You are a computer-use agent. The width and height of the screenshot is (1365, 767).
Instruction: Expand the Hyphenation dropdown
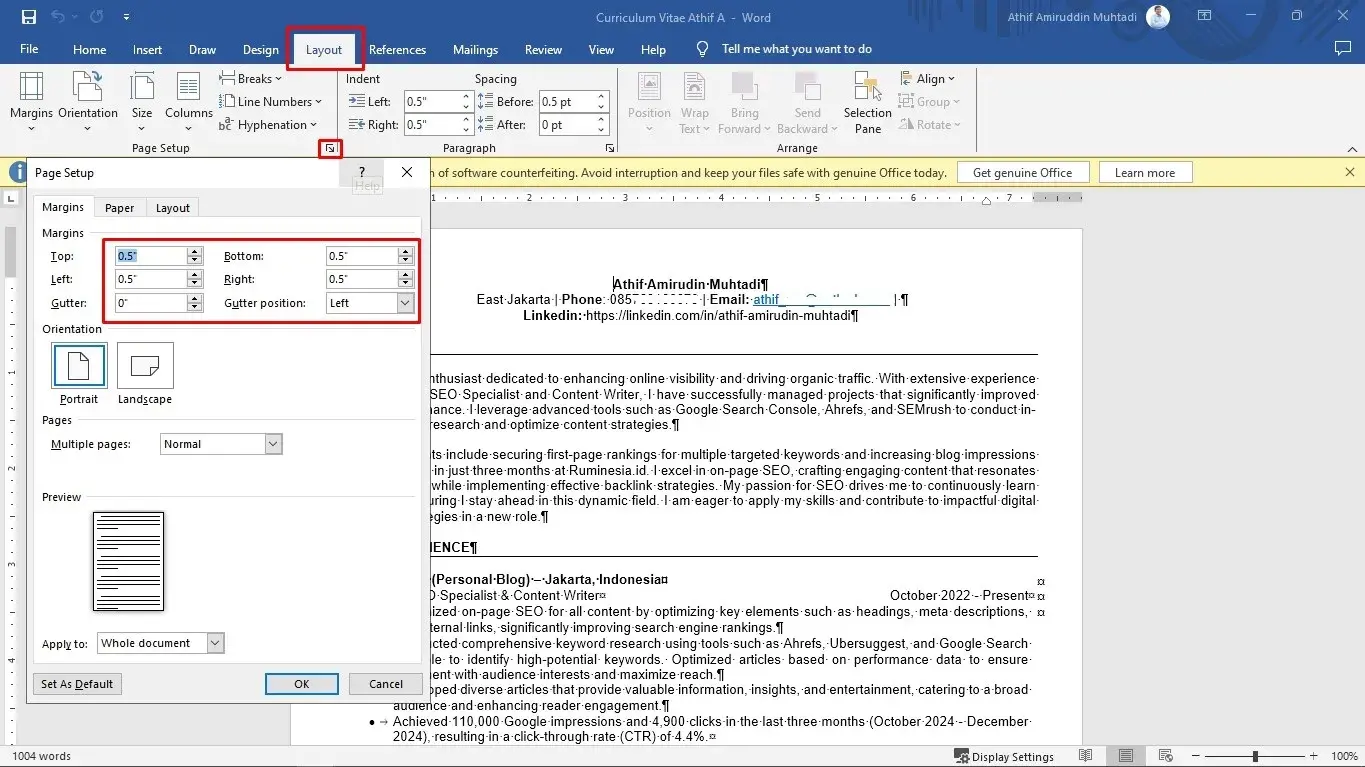point(268,125)
